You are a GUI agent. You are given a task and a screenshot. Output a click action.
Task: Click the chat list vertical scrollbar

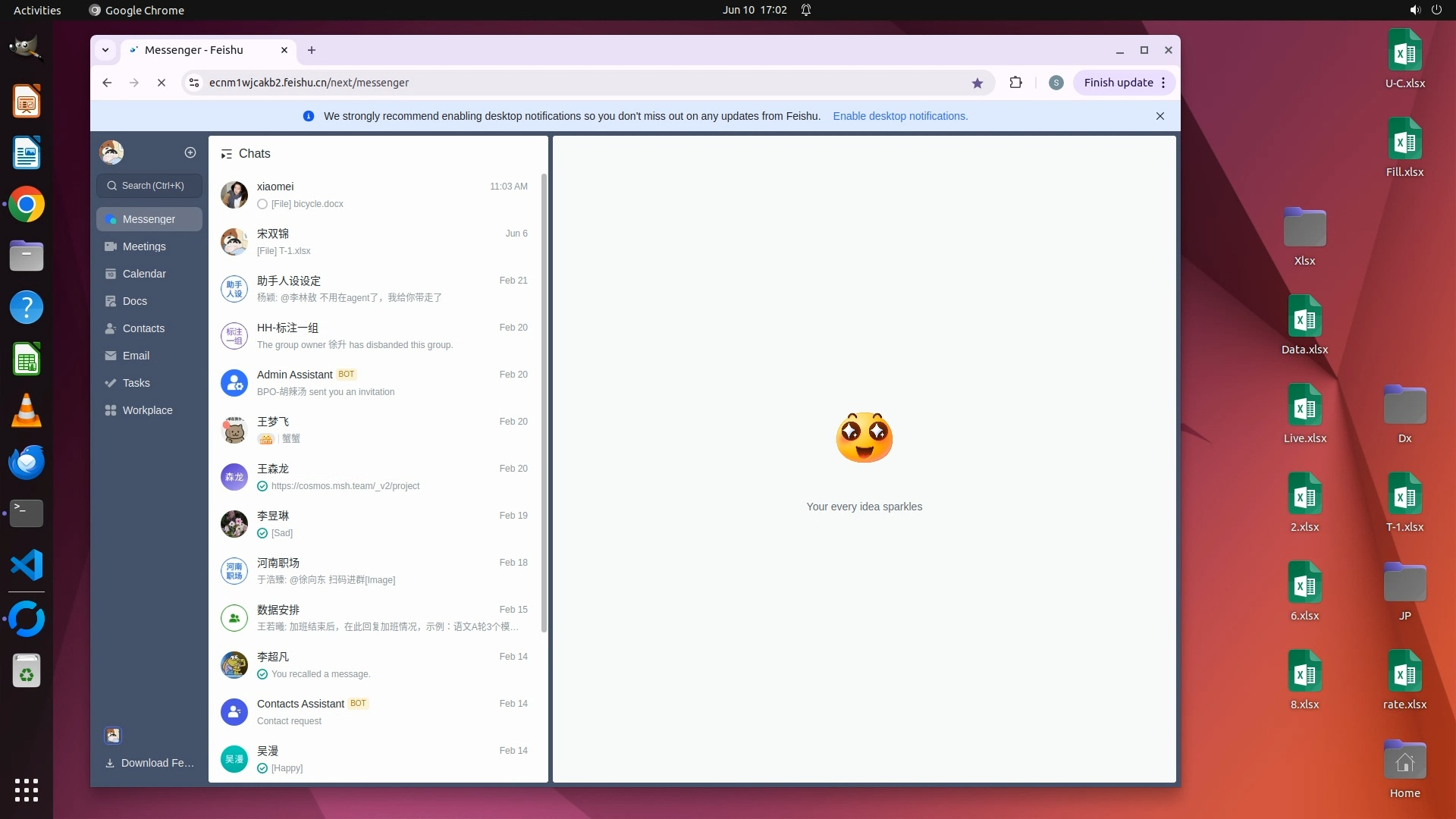pos(544,402)
